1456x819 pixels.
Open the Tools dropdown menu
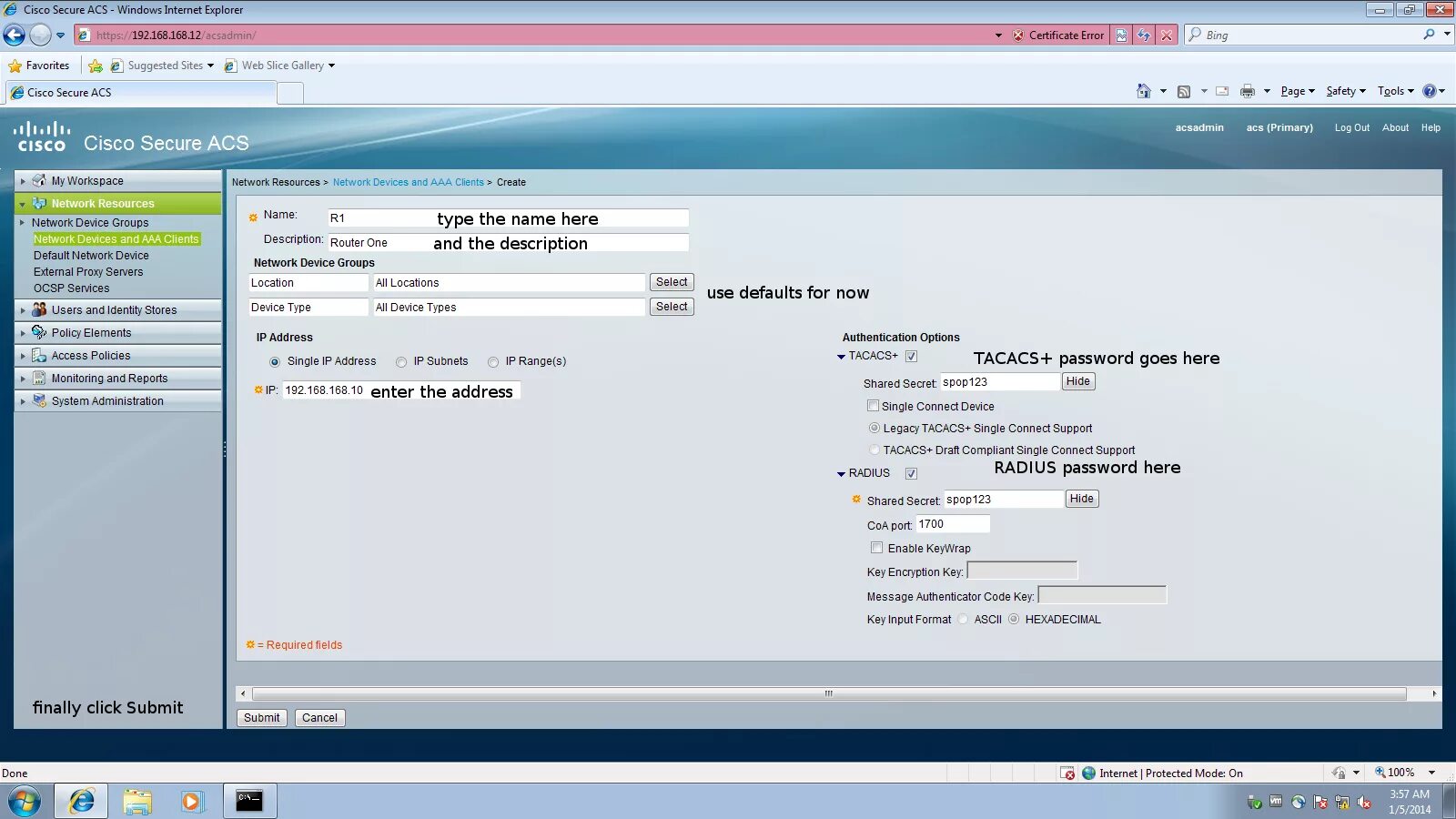1396,91
